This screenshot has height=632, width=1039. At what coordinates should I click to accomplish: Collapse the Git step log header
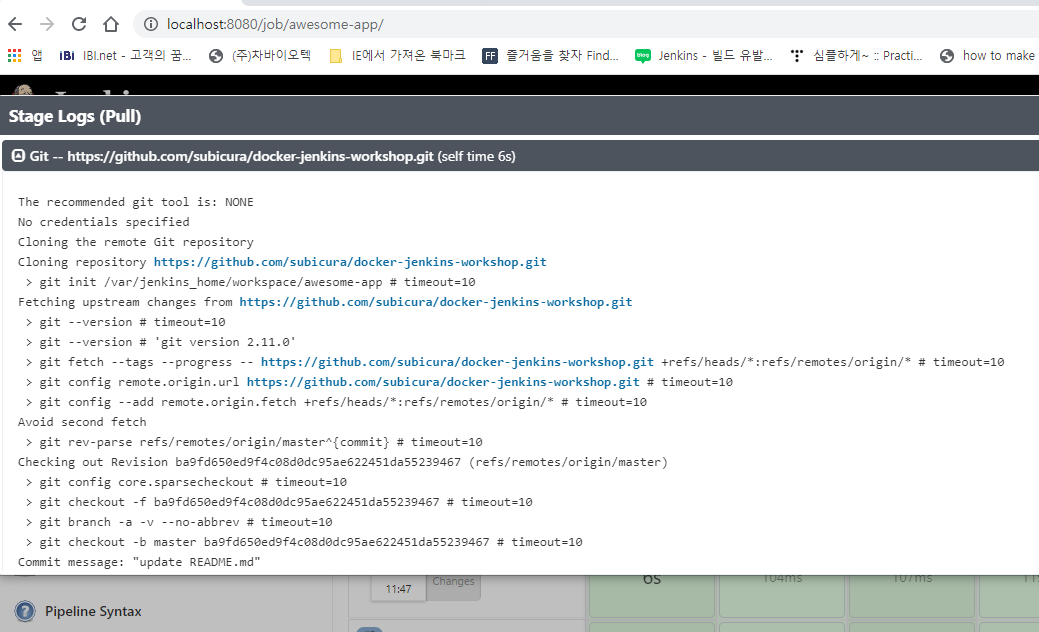pyautogui.click(x=521, y=156)
